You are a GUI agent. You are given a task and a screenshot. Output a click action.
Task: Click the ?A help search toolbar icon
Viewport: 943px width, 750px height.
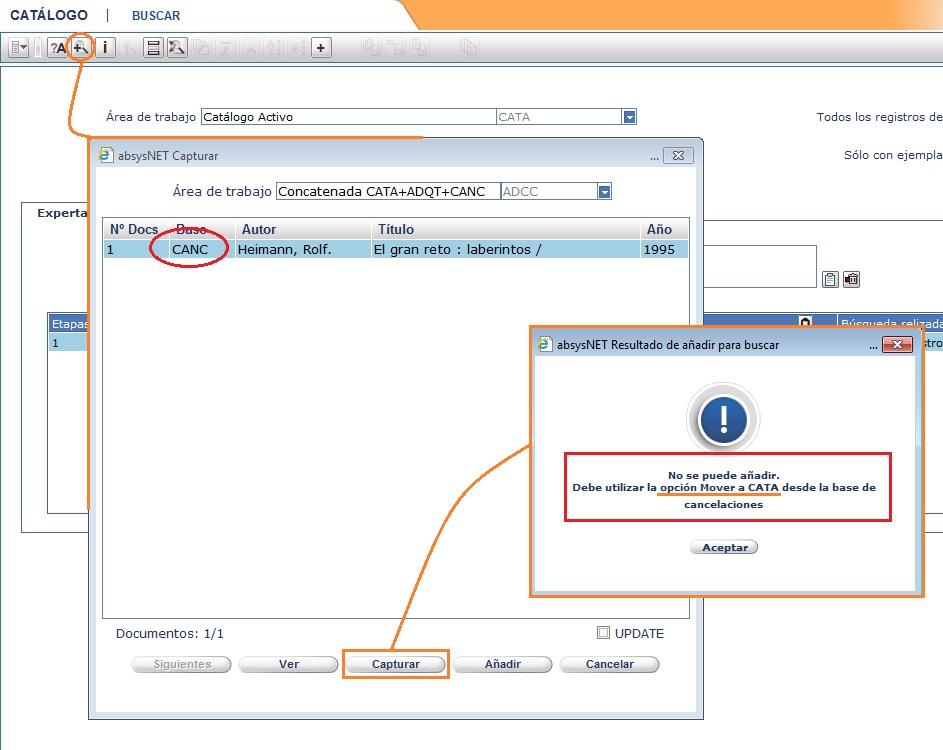point(57,47)
